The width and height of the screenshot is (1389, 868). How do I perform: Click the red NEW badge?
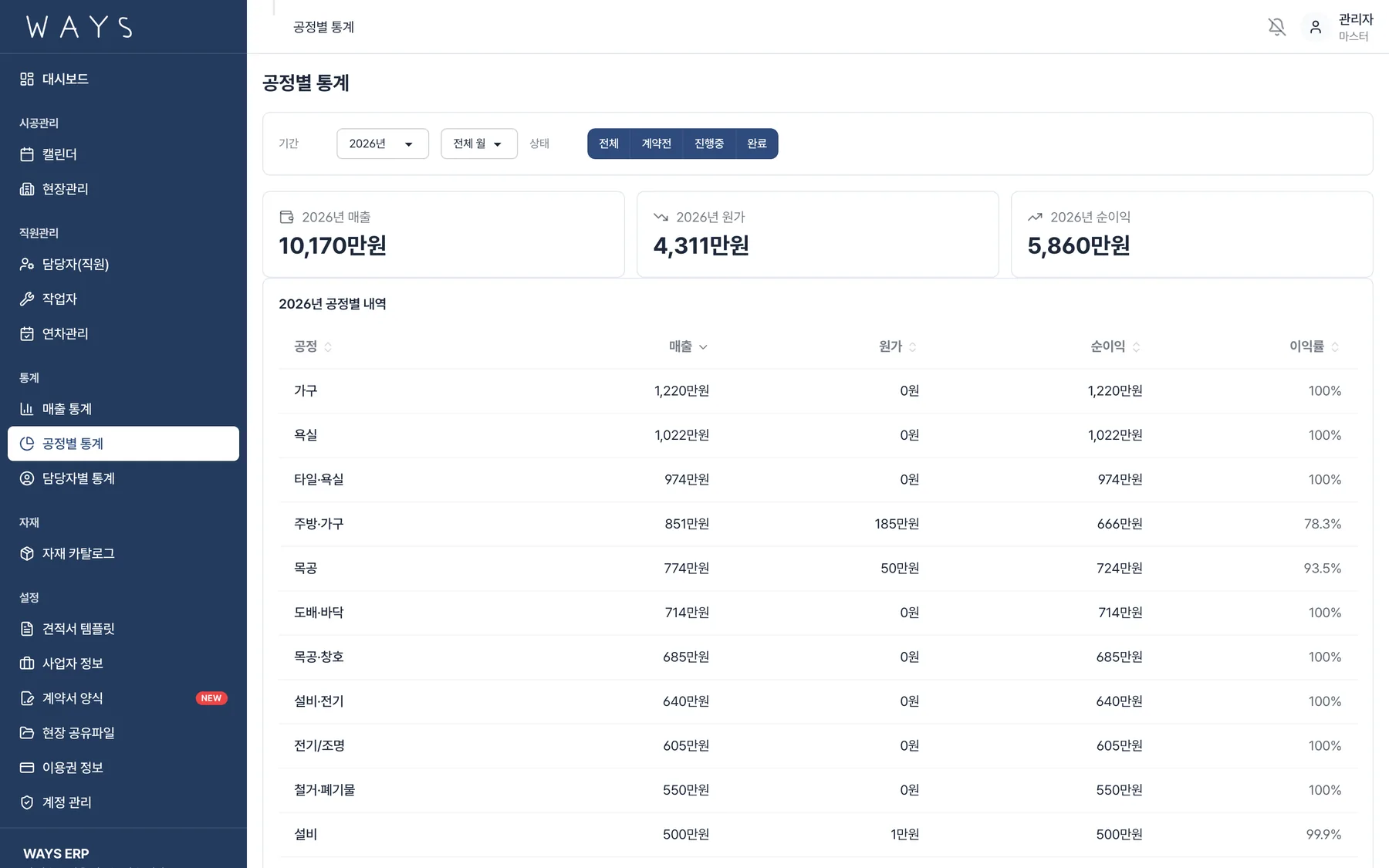click(211, 698)
